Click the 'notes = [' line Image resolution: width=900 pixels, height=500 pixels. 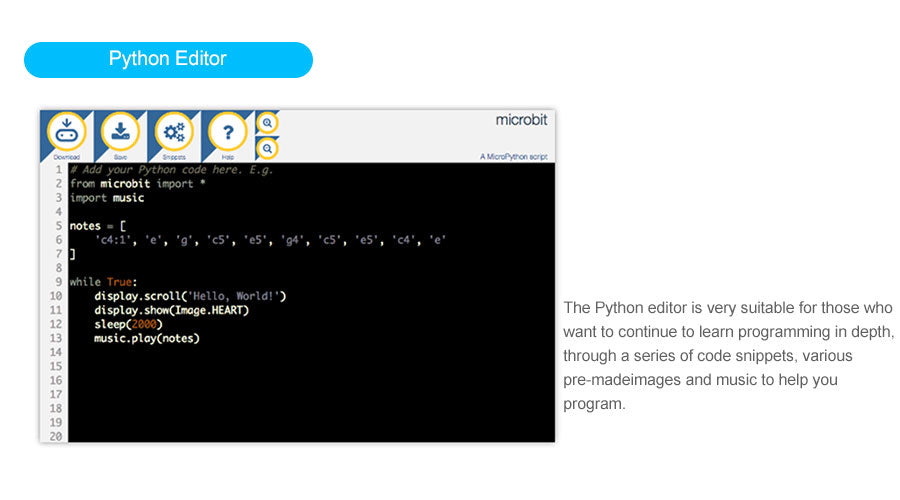pos(97,226)
